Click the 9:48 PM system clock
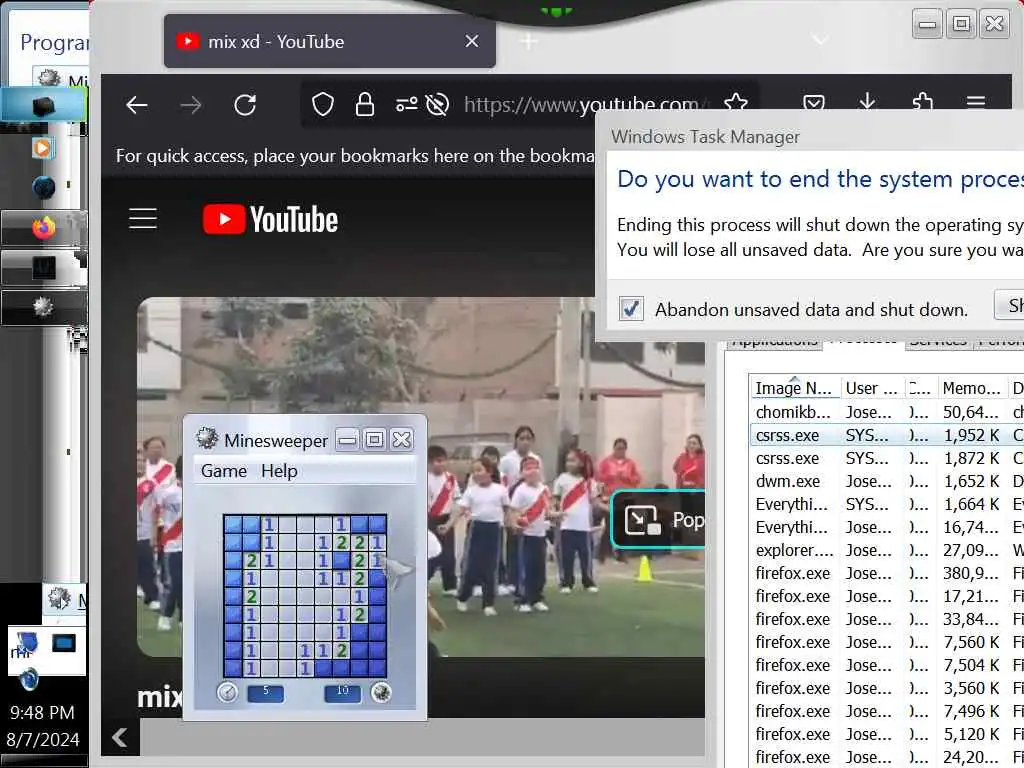Image resolution: width=1024 pixels, height=768 pixels. point(42,712)
